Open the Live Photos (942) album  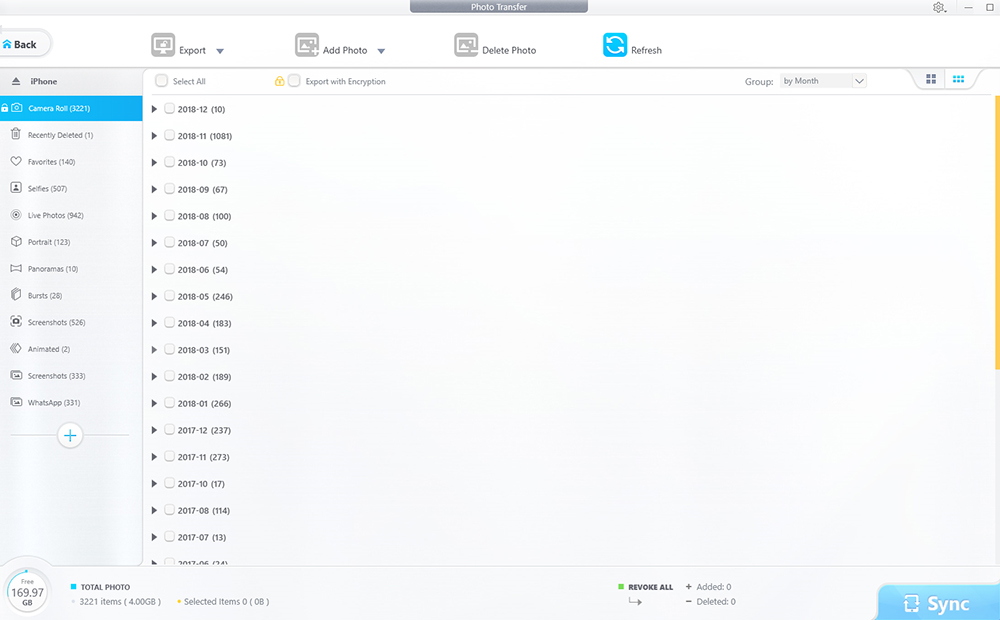(55, 215)
